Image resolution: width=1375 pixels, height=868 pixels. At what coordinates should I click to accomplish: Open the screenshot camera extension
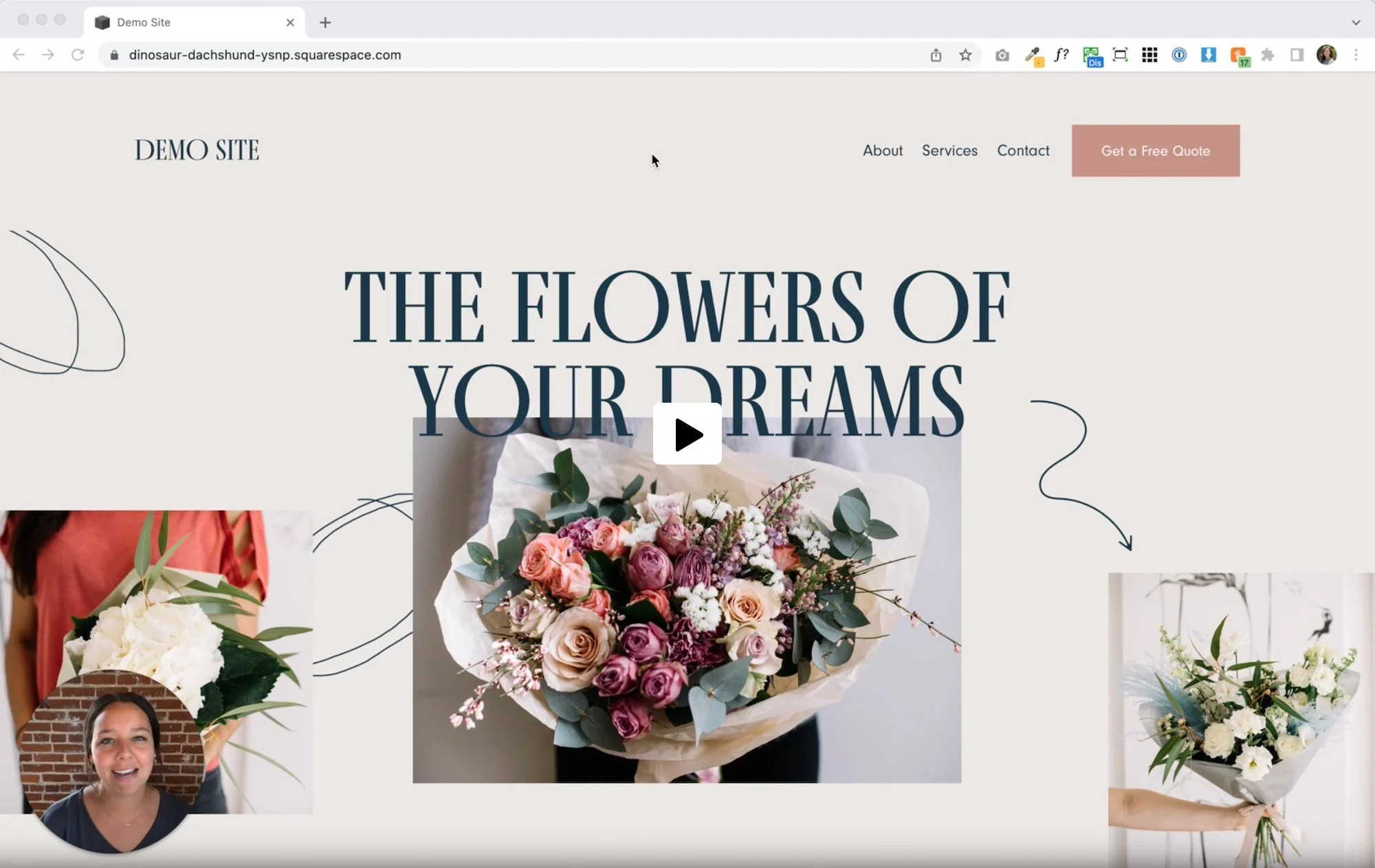pyautogui.click(x=1002, y=55)
